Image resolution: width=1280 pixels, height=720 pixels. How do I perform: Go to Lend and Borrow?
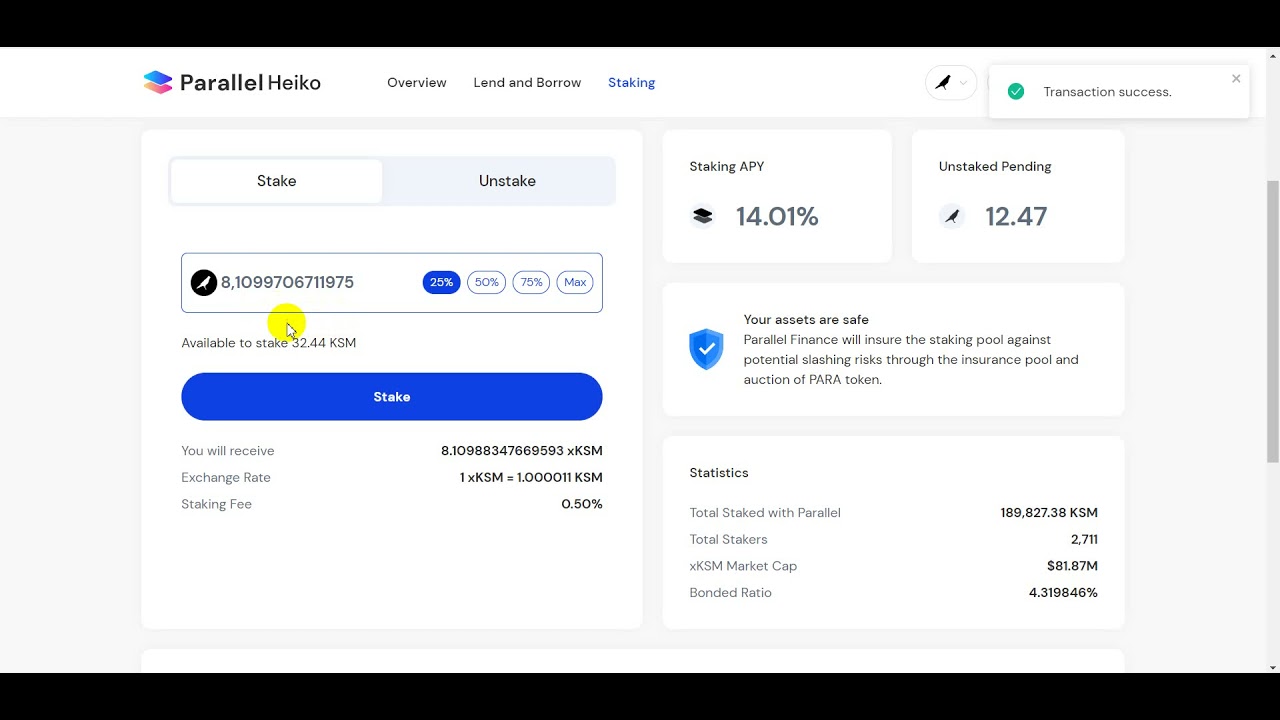coord(527,83)
